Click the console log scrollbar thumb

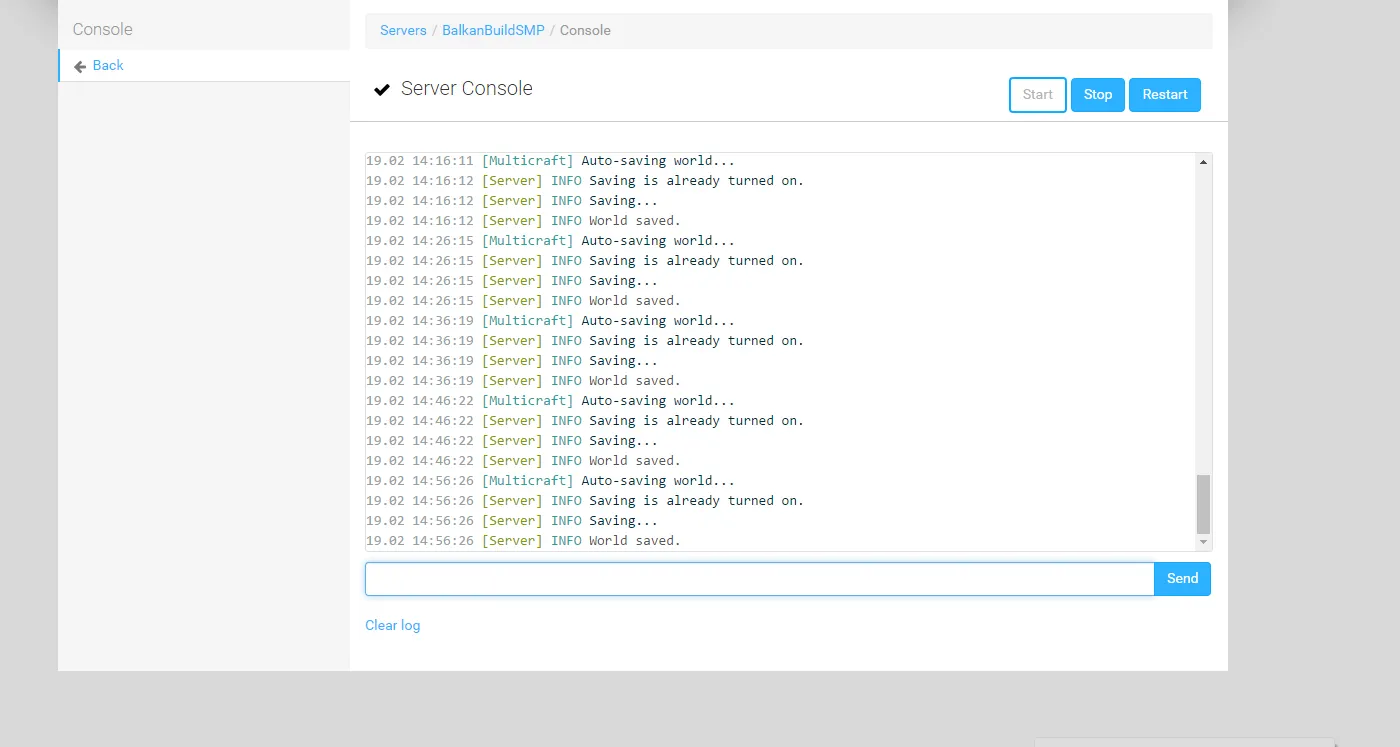pyautogui.click(x=1204, y=504)
